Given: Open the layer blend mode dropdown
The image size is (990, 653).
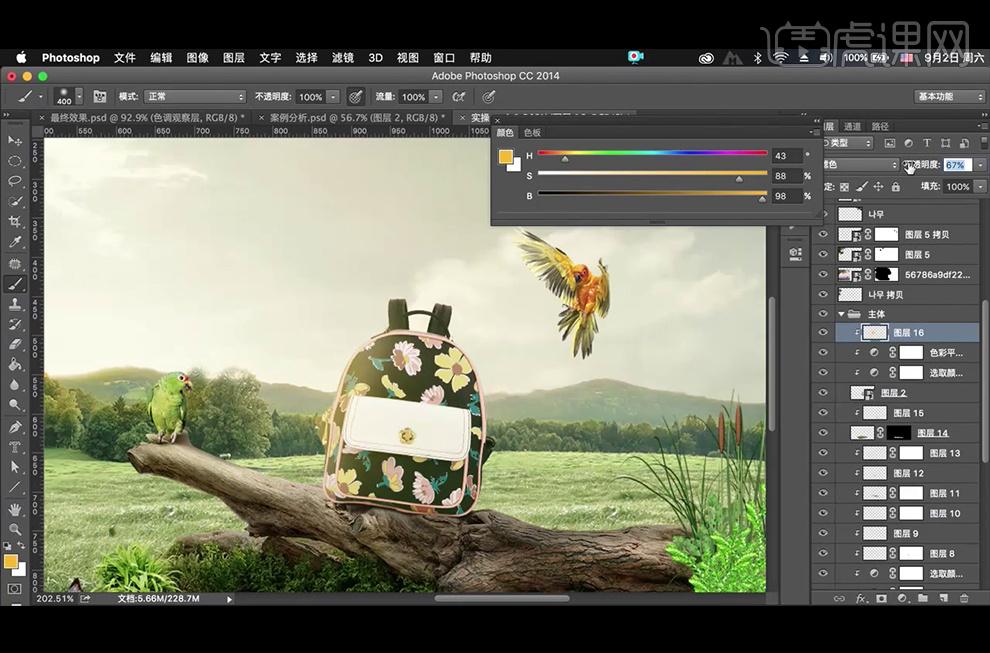Looking at the screenshot, I should [x=859, y=164].
